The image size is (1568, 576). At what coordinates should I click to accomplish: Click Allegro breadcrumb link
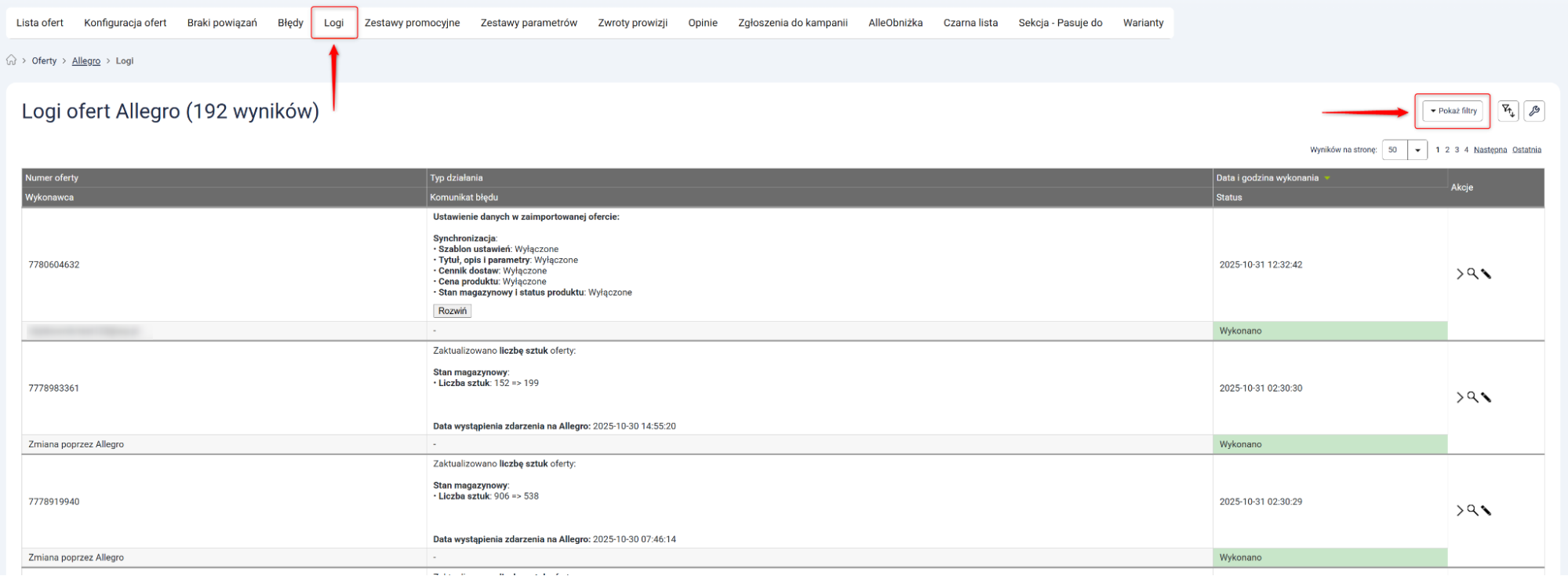pyautogui.click(x=86, y=61)
